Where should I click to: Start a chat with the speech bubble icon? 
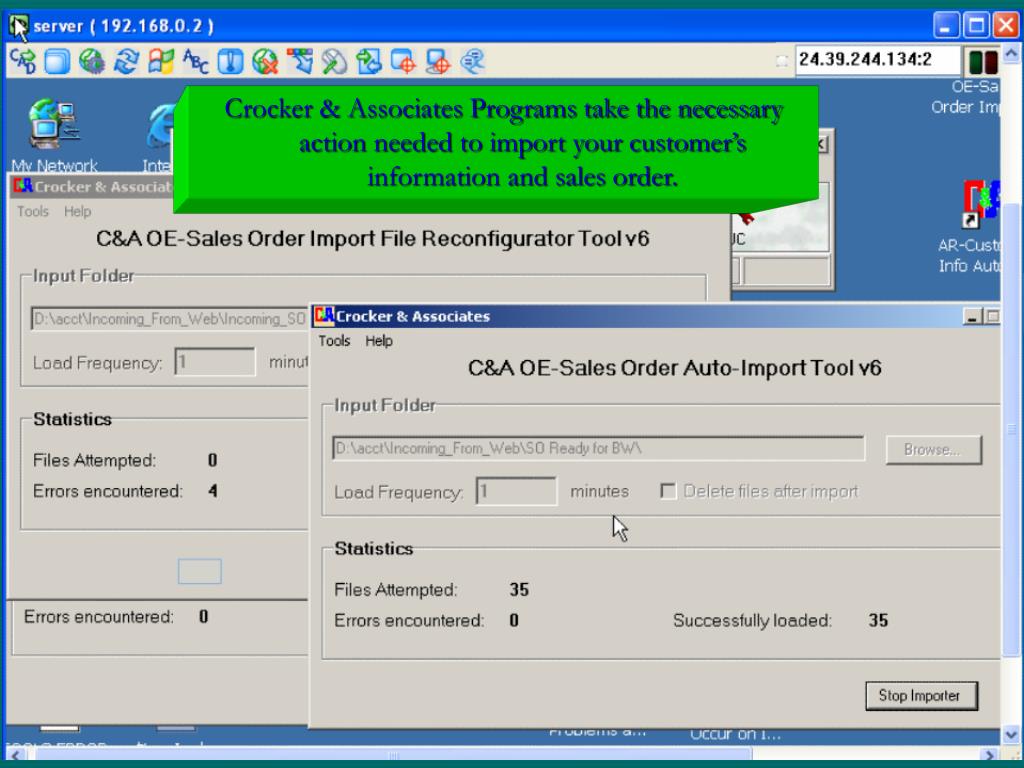click(x=472, y=60)
